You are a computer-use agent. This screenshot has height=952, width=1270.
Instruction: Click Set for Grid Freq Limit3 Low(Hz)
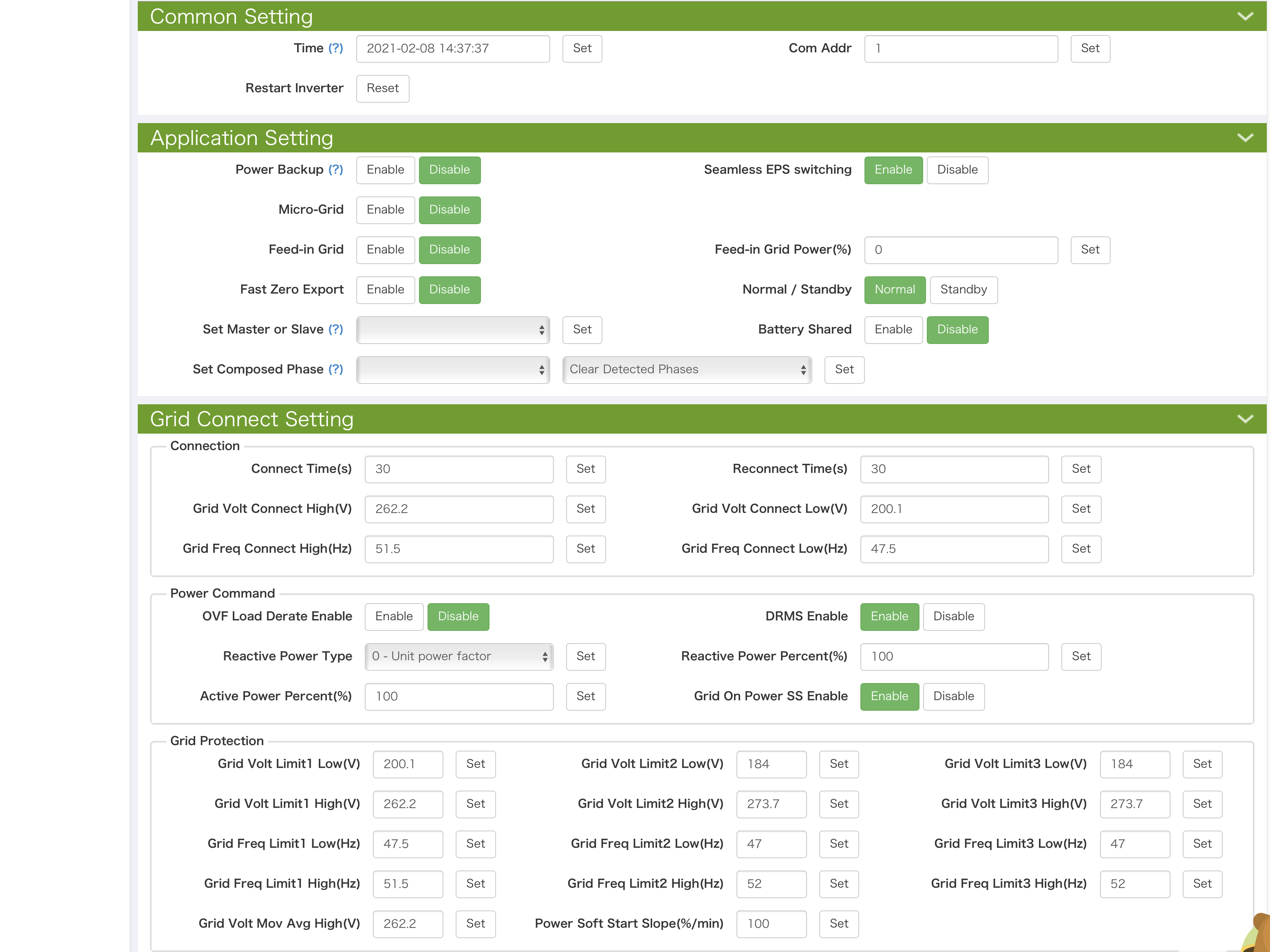[1202, 844]
